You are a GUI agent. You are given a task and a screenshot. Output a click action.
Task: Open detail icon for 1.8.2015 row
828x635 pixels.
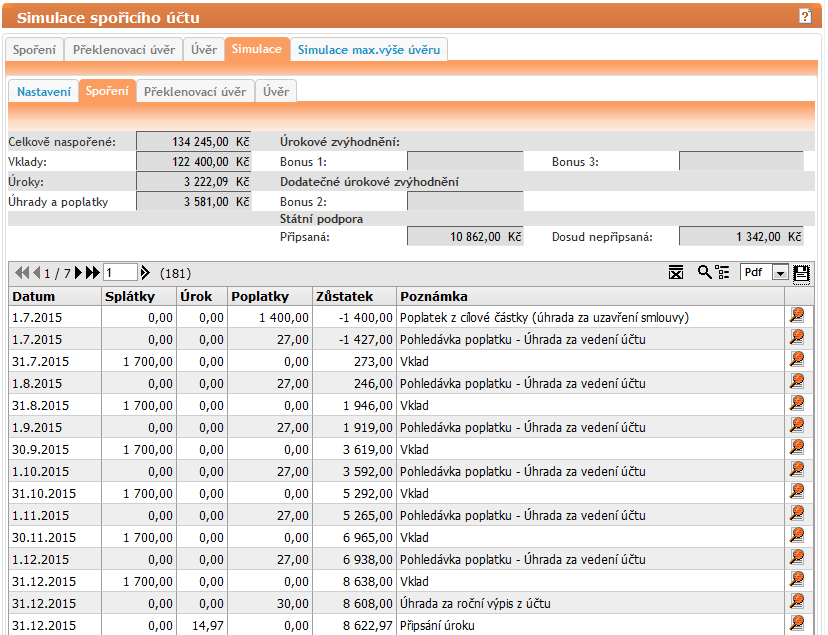(797, 382)
